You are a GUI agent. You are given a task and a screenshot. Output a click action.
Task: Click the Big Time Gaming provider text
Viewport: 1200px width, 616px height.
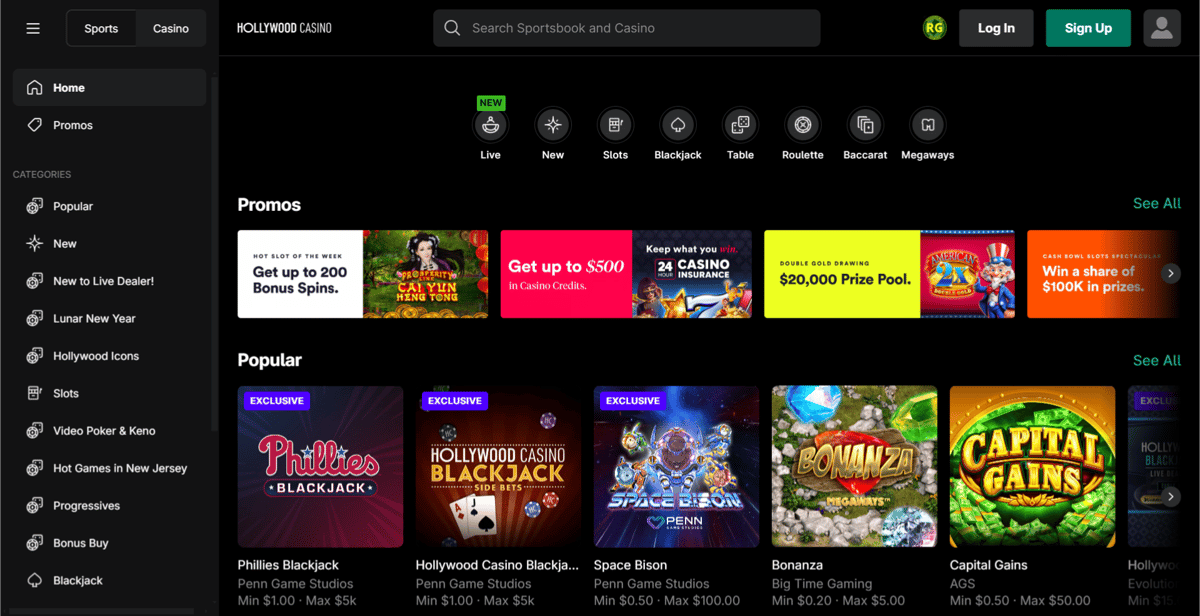822,584
